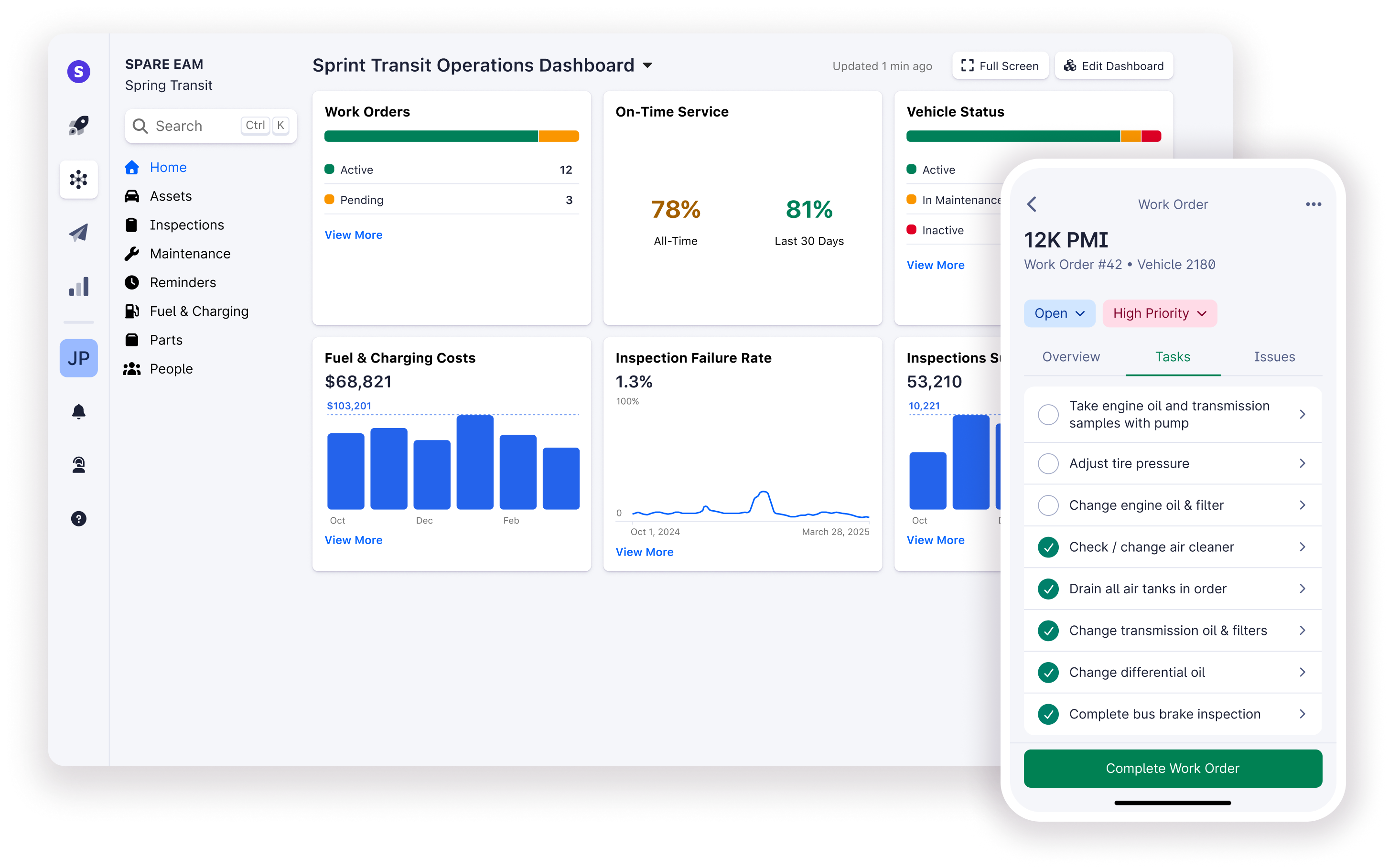Switch to the Issues tab
The height and width of the screenshot is (868, 1389).
click(1273, 356)
